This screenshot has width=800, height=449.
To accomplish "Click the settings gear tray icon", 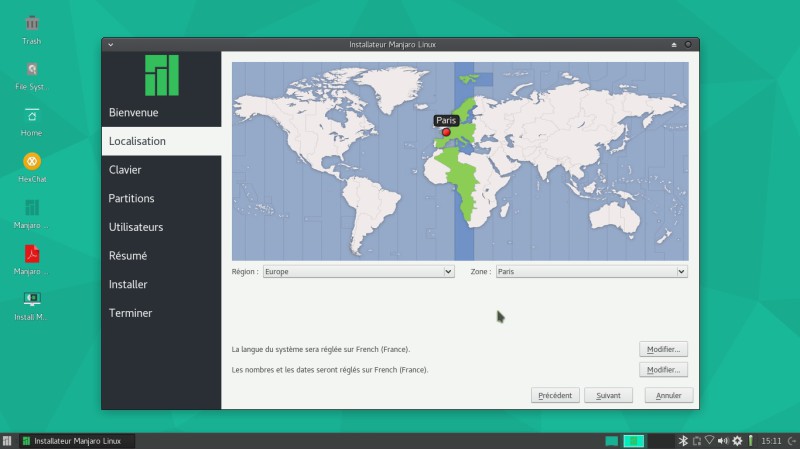I will tap(737, 441).
